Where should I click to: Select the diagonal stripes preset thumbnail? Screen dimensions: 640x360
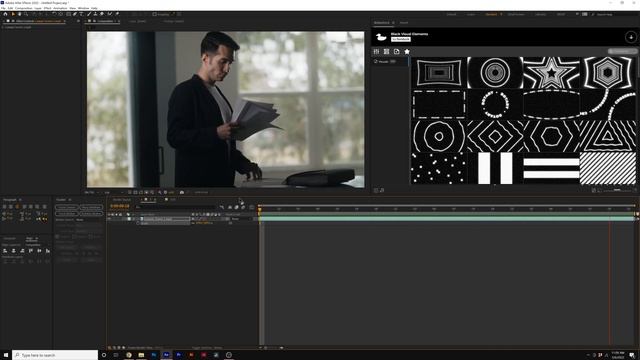pyautogui.click(x=608, y=168)
